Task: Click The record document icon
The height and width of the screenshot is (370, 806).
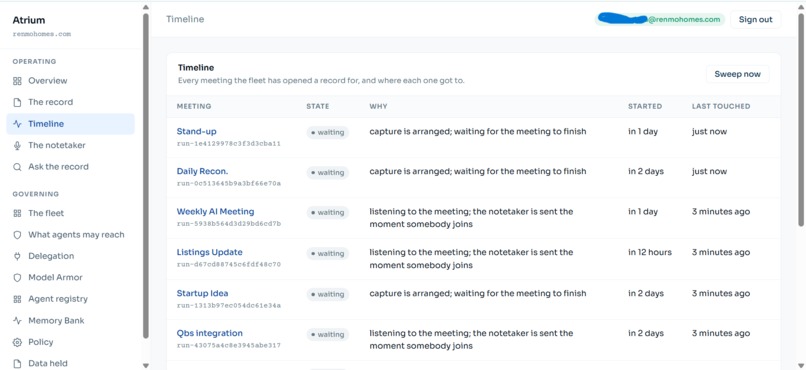Action: pyautogui.click(x=17, y=102)
